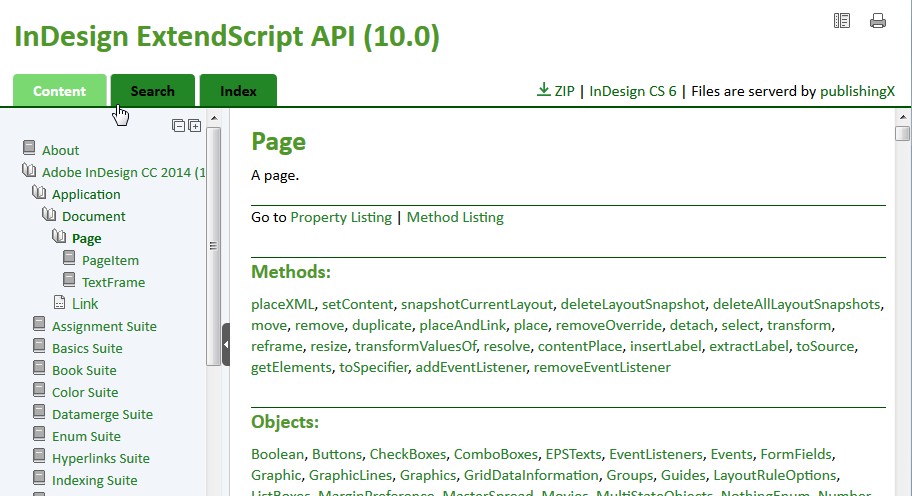Viewport: 912px width, 496px height.
Task: Open deleteLayoutSnapshot method link
Action: click(x=633, y=304)
